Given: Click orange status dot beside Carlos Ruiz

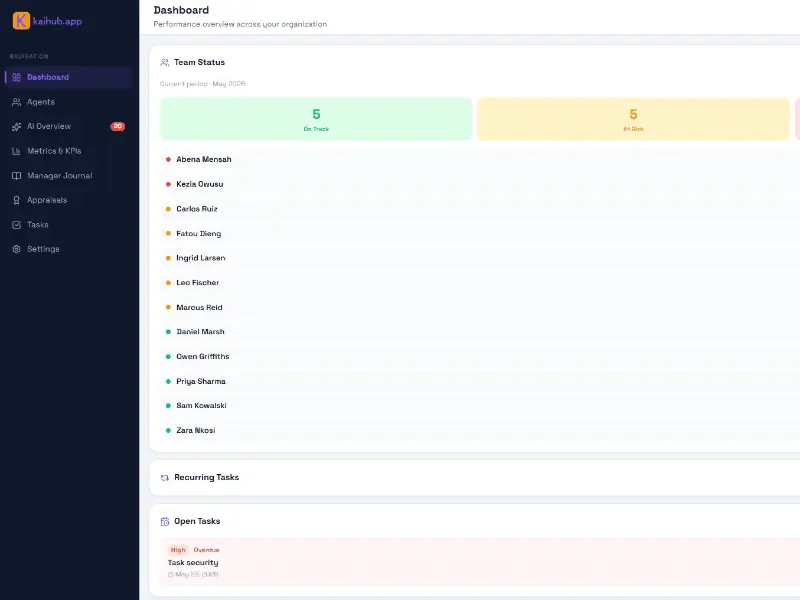Looking at the screenshot, I should click(x=168, y=209).
